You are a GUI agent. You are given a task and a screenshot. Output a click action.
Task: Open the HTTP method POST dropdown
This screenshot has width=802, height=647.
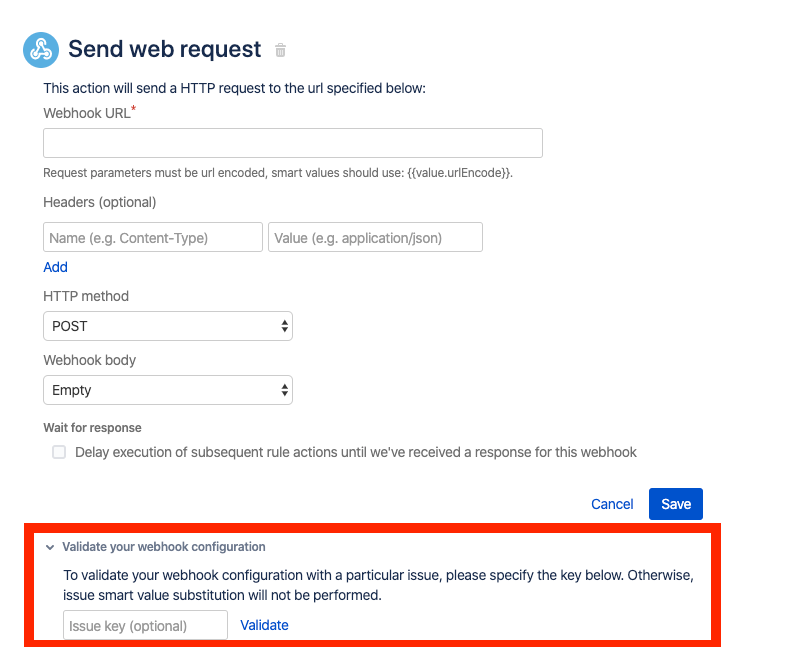(168, 326)
